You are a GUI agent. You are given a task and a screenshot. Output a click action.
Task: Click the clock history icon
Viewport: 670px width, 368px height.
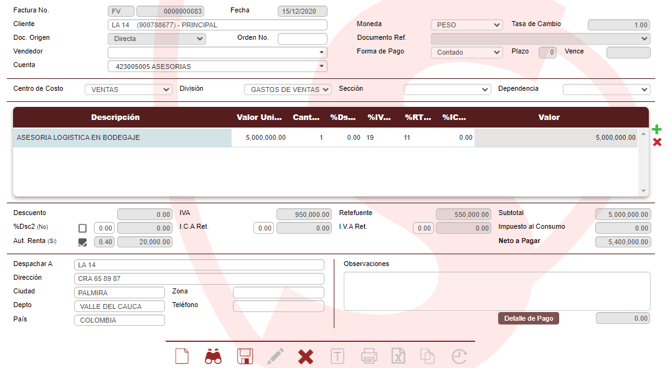pos(459,356)
